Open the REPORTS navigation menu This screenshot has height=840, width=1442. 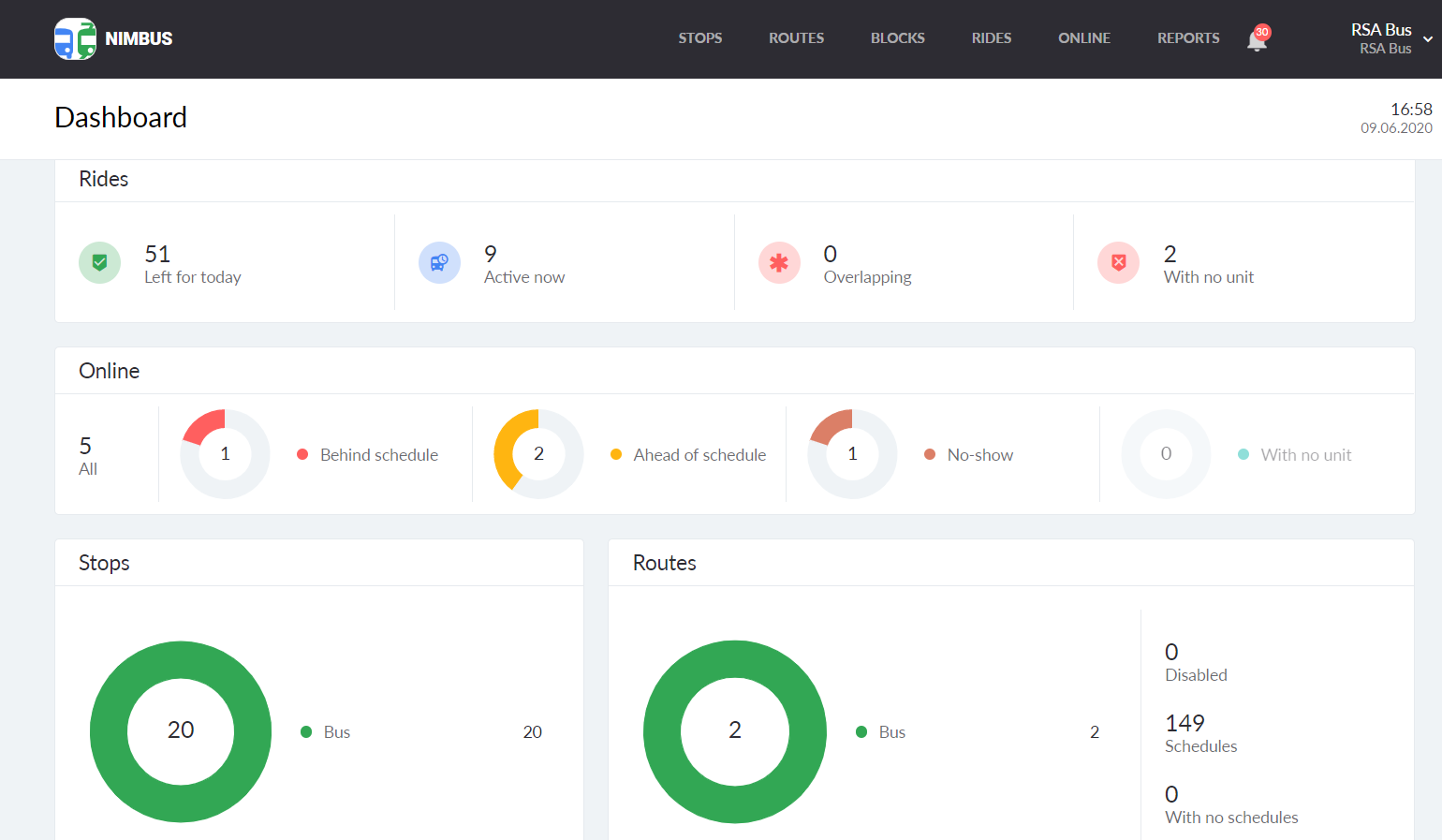pyautogui.click(x=1187, y=38)
